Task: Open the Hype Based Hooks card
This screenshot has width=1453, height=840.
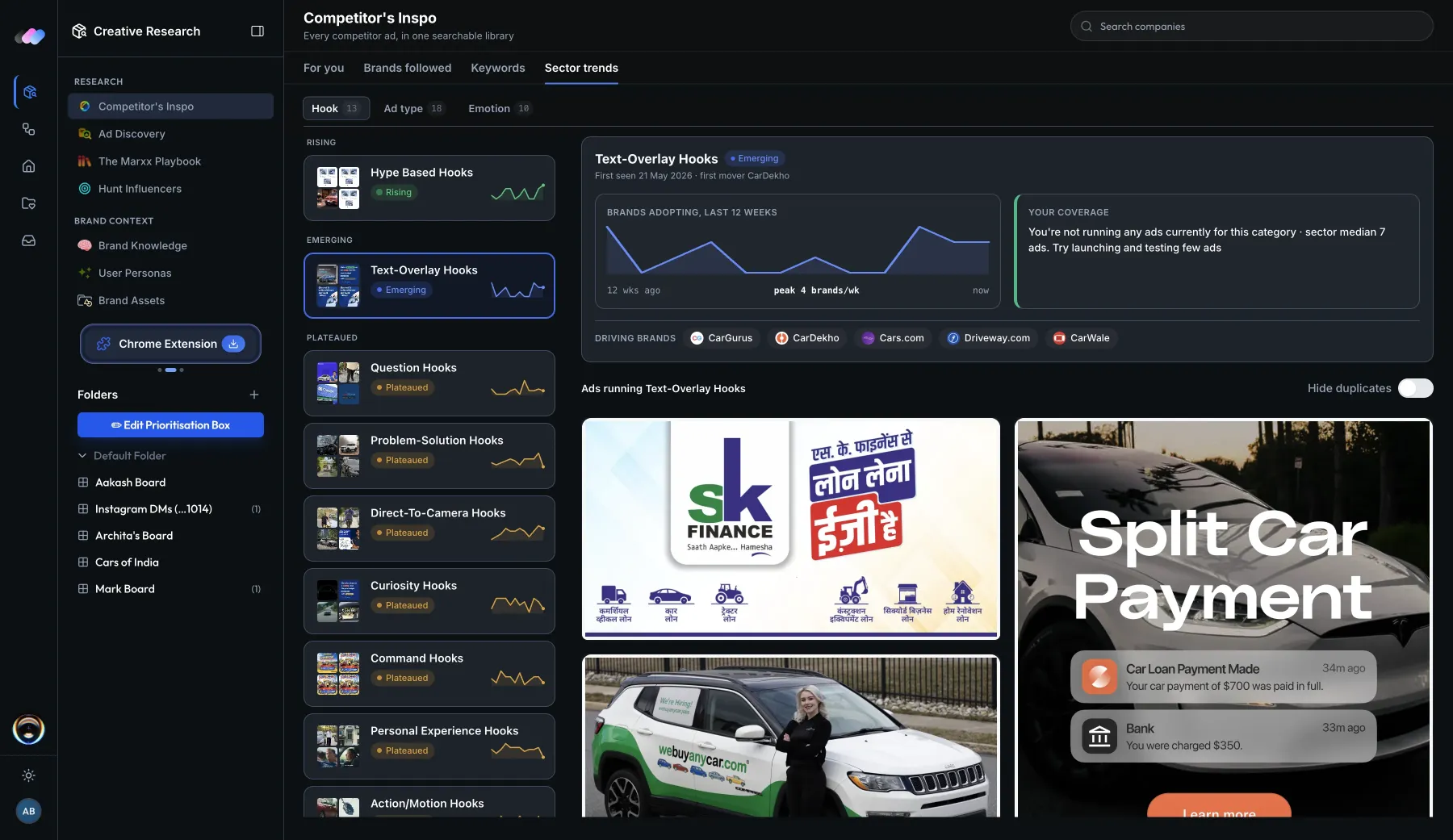Action: click(x=429, y=188)
